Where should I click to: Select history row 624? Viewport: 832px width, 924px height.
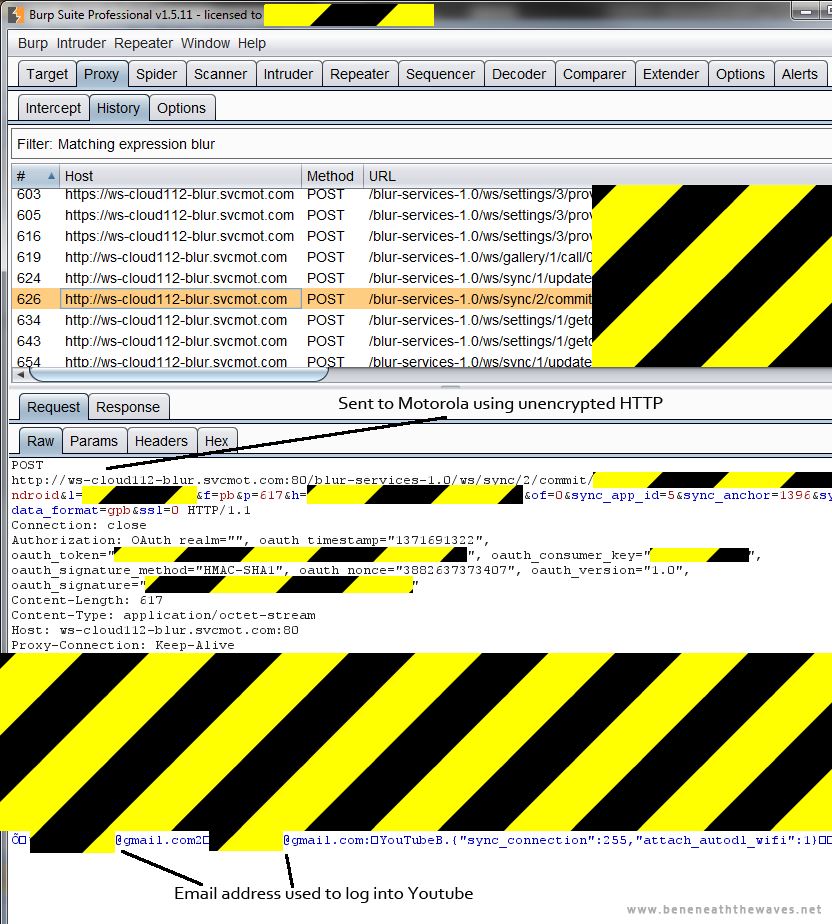pyautogui.click(x=302, y=278)
